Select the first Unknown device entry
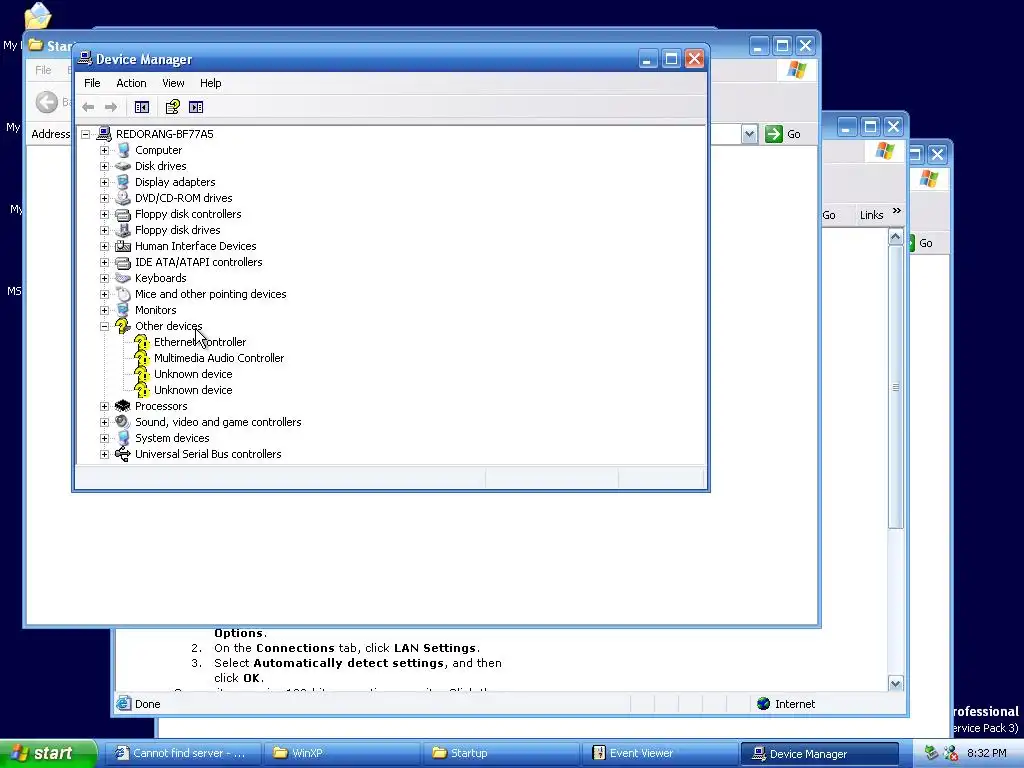Viewport: 1024px width, 768px height. (193, 374)
